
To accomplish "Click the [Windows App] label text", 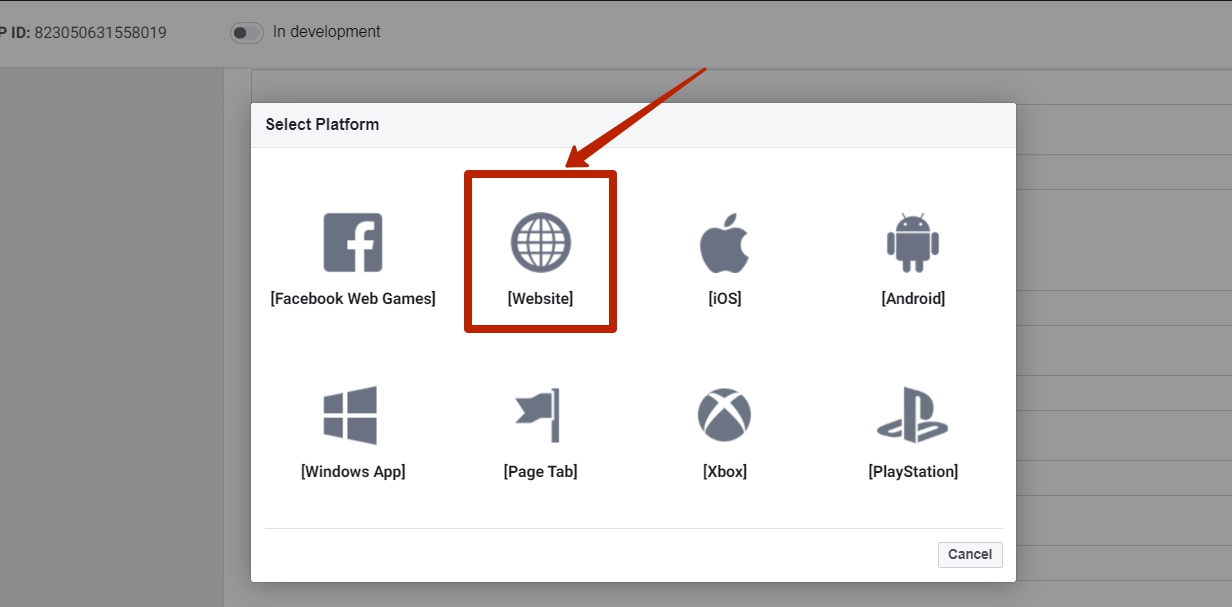I will click(353, 470).
